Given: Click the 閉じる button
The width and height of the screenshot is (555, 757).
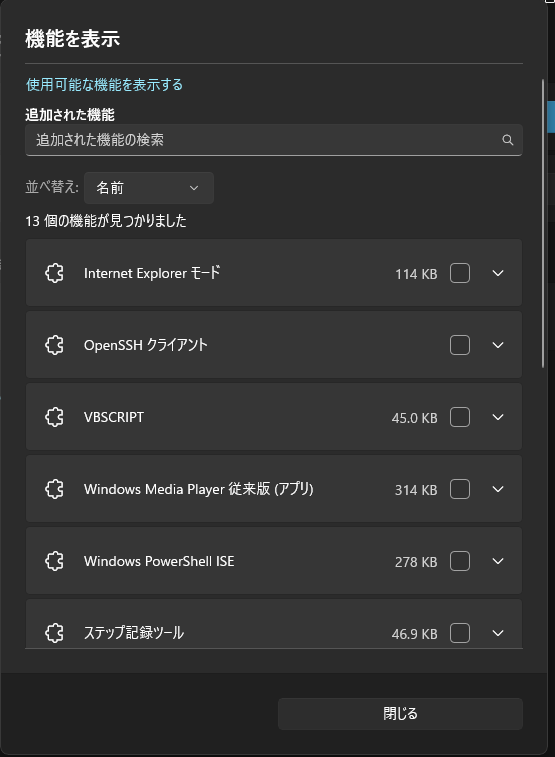Looking at the screenshot, I should click(x=400, y=714).
